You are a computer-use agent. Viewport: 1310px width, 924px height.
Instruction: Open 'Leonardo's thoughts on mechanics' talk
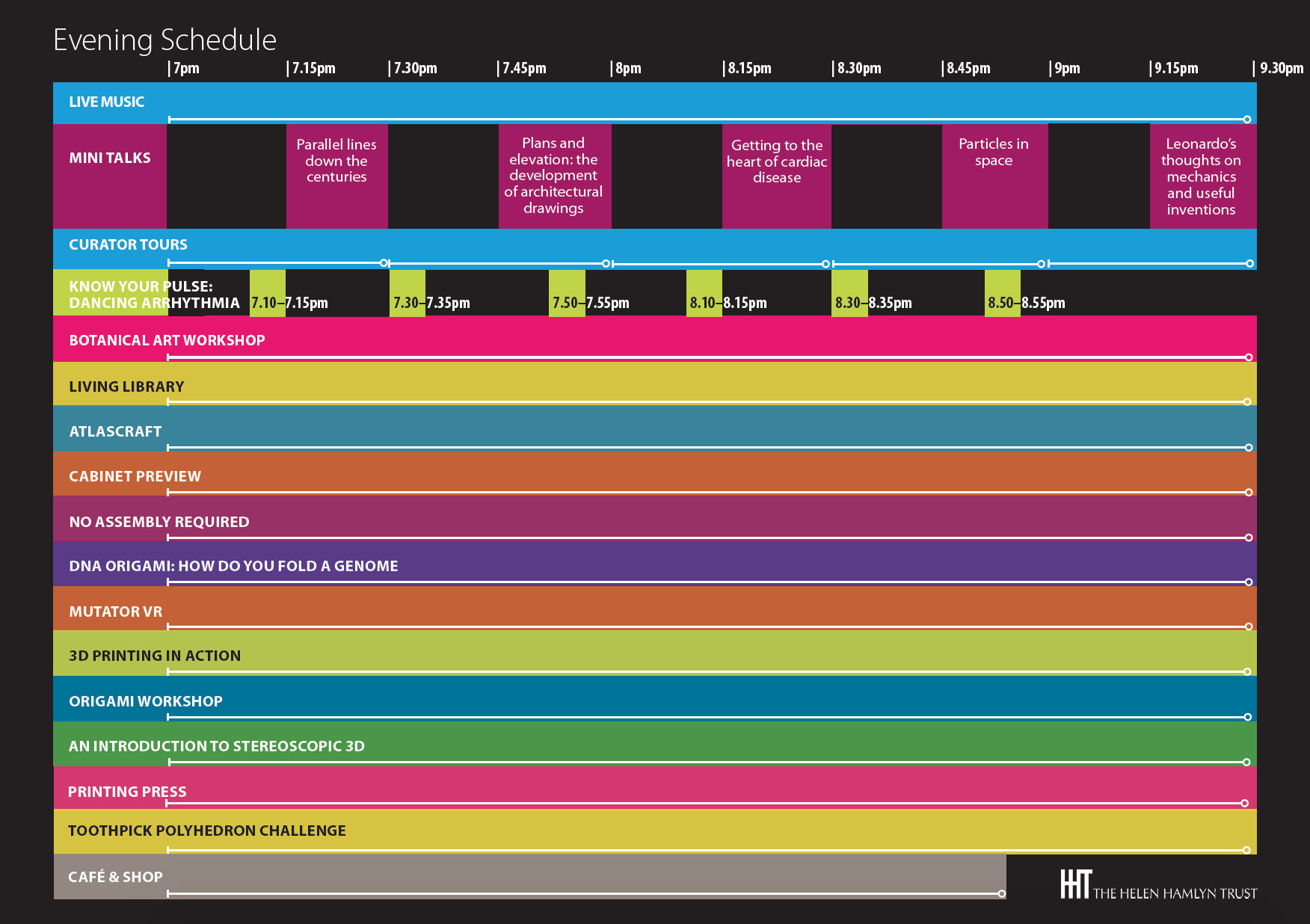coord(1203,176)
